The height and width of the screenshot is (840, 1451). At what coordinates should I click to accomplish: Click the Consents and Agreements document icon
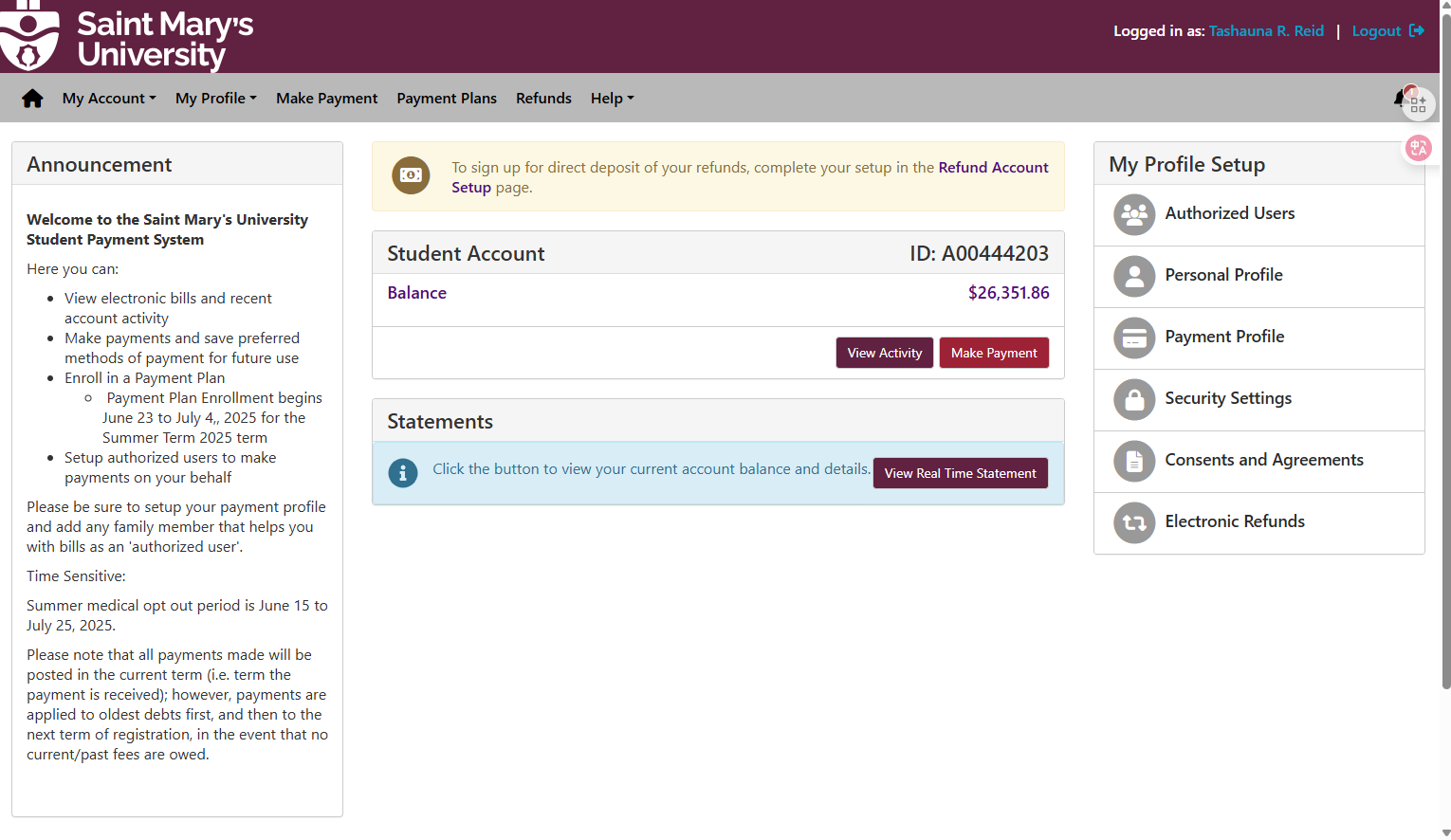point(1134,461)
